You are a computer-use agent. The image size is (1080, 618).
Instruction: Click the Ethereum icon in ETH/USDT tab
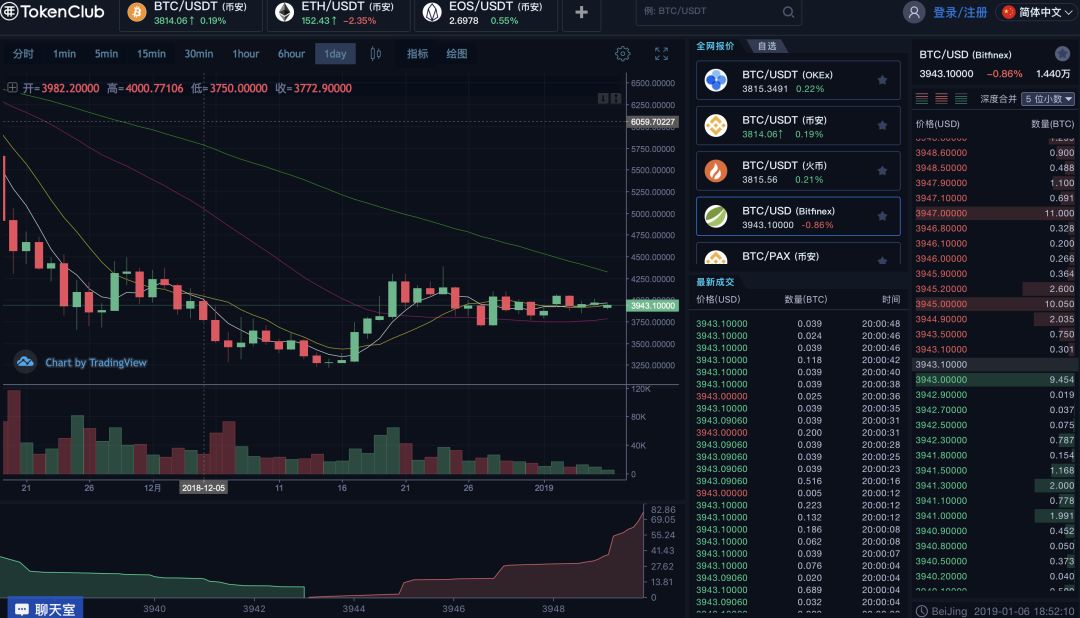click(284, 12)
